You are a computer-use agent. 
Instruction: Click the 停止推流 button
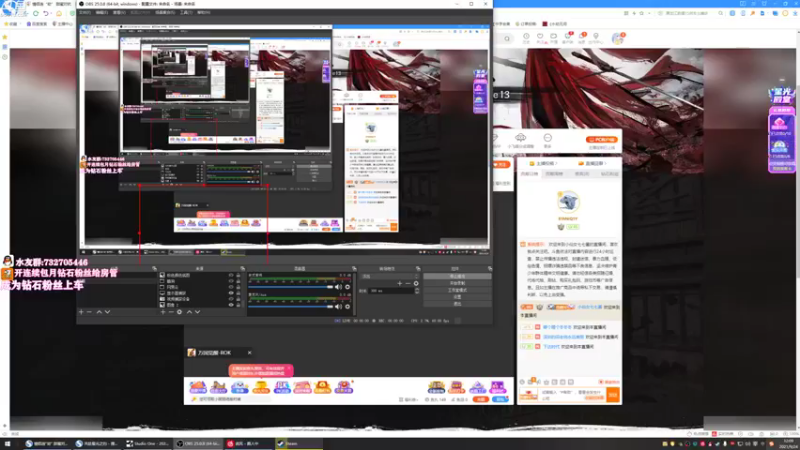click(457, 276)
